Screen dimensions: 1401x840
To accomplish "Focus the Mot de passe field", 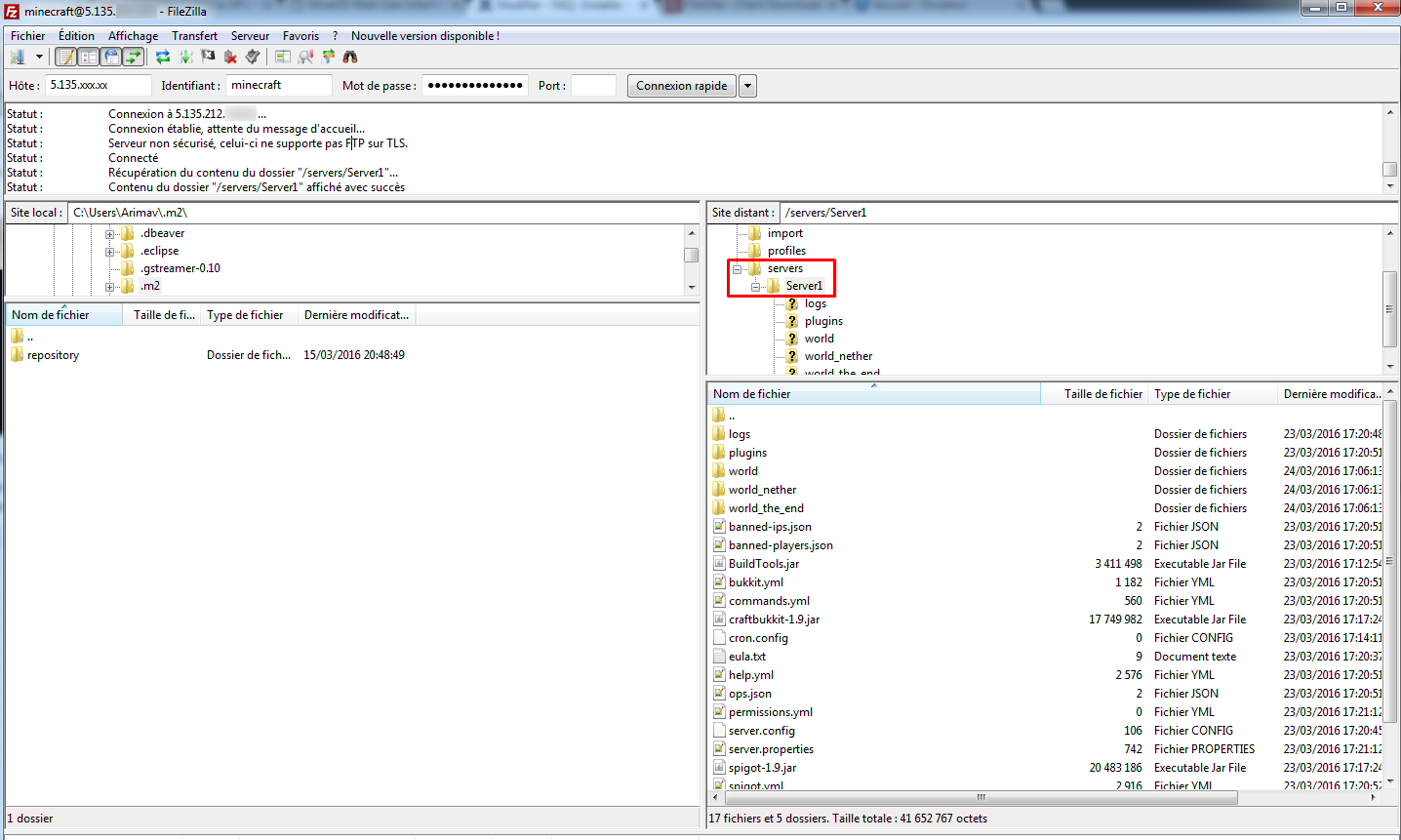I will 475,85.
